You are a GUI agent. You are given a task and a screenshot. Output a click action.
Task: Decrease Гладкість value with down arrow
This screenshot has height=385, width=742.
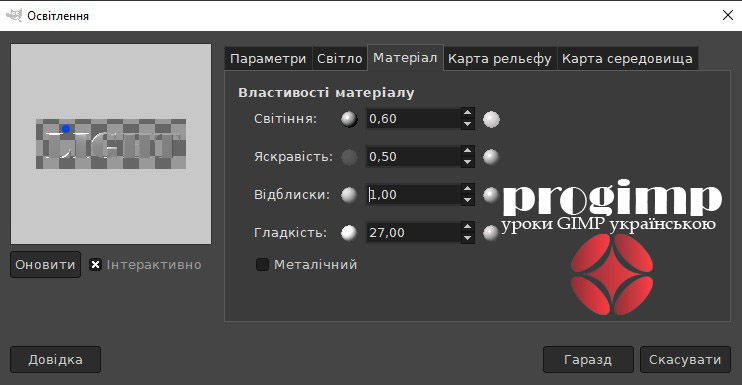468,237
